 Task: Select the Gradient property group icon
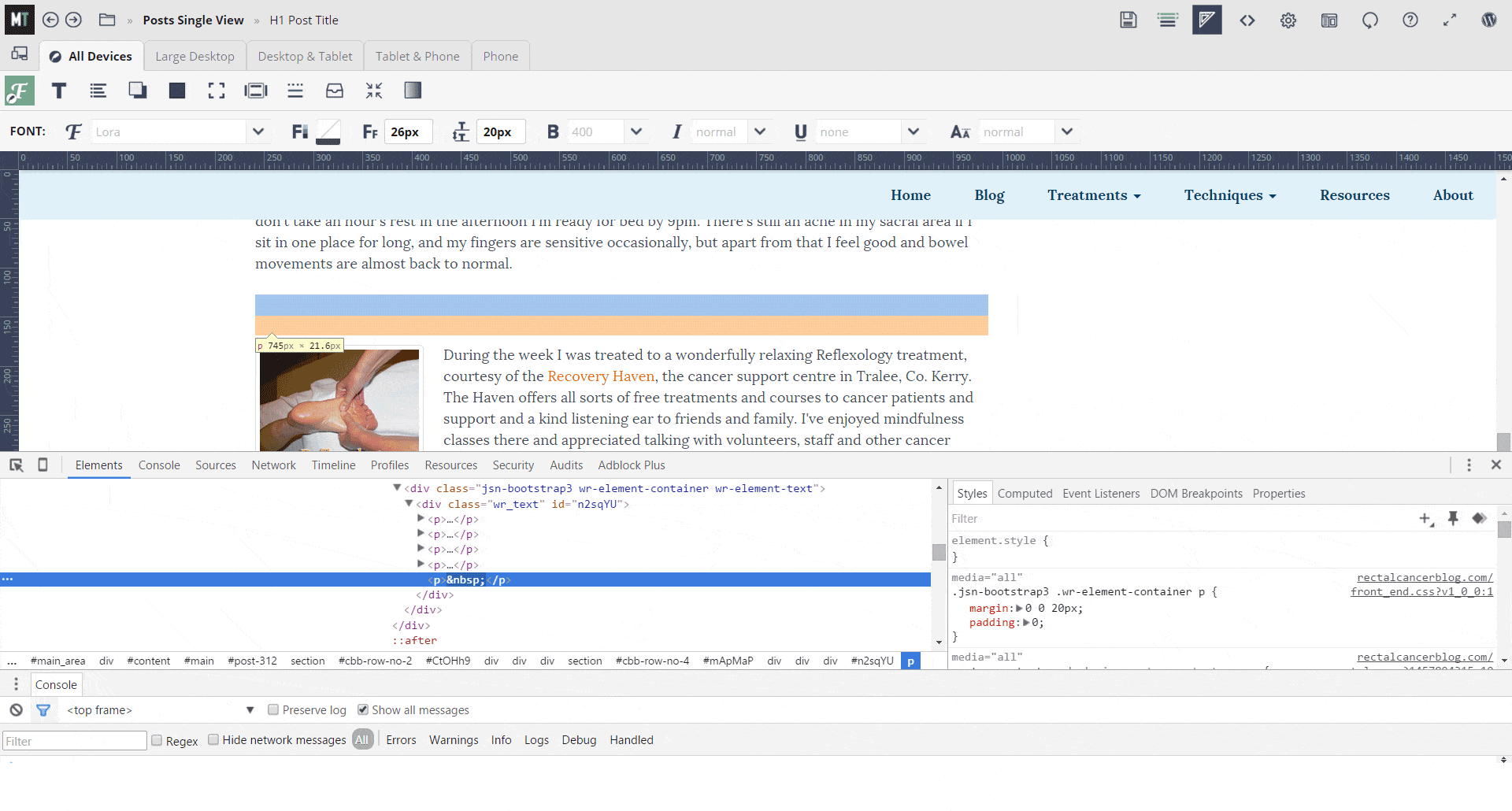413,91
